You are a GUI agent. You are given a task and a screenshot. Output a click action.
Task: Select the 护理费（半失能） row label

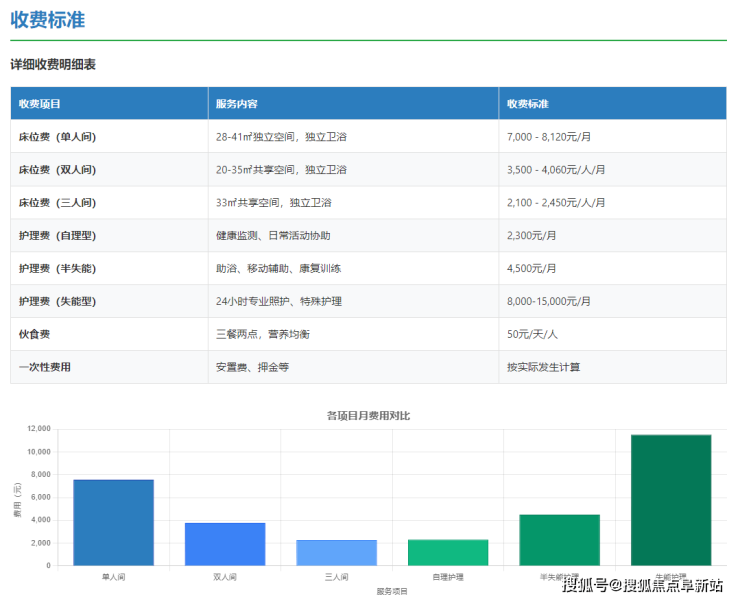(57, 268)
